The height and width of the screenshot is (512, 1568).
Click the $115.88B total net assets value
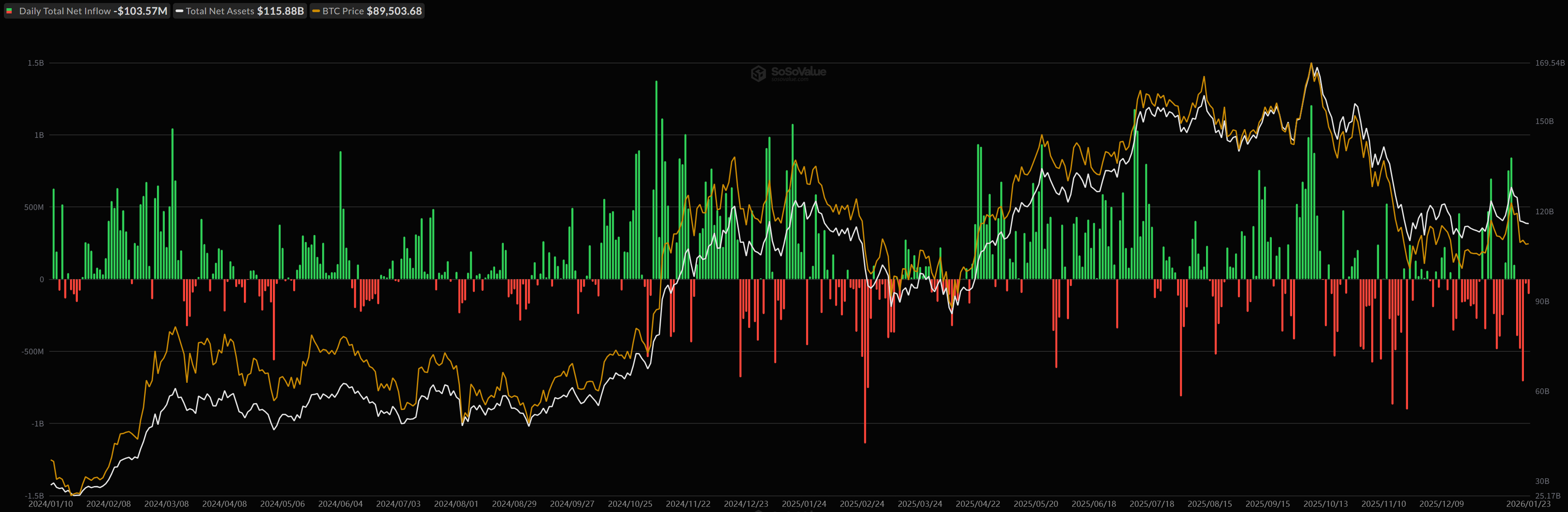point(280,11)
